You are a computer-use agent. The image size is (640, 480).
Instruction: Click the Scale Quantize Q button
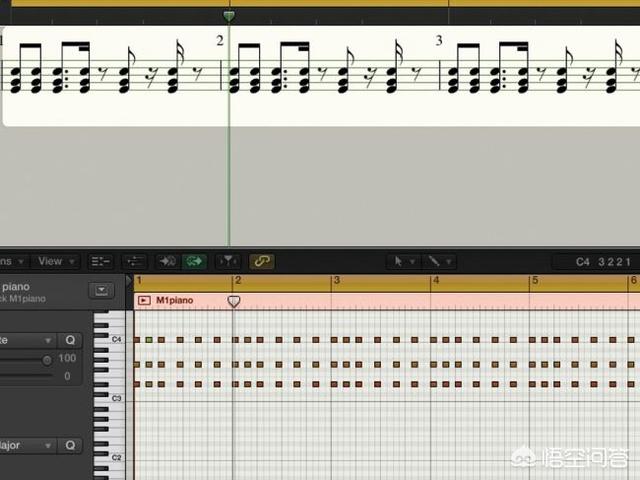(70, 445)
